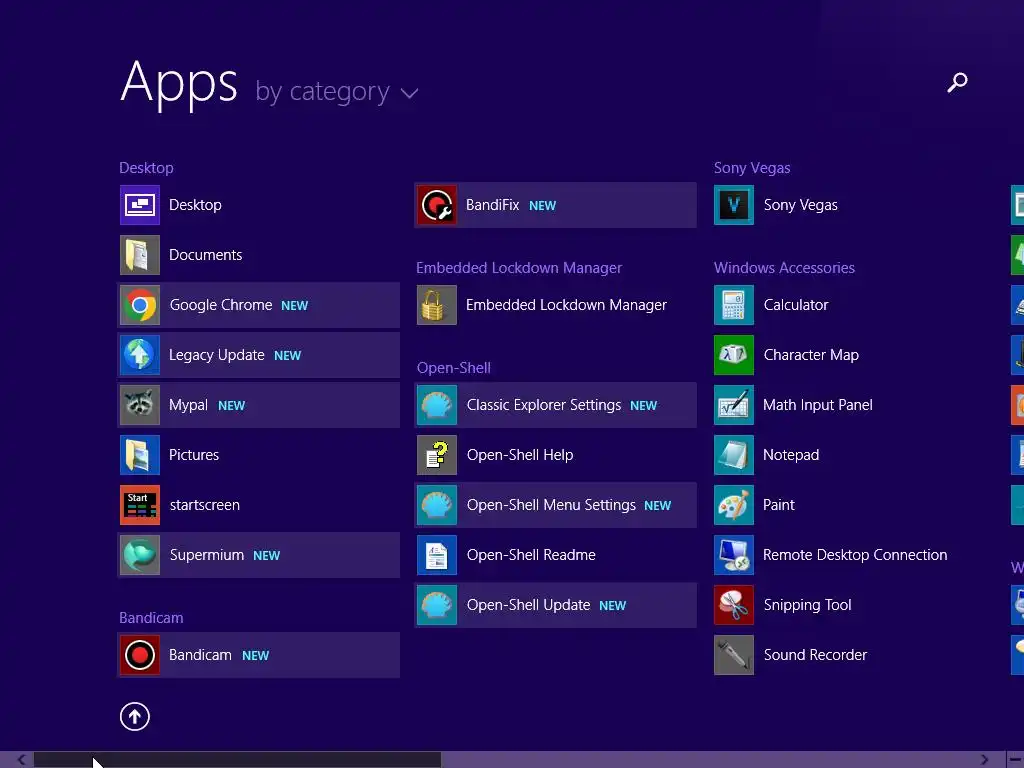Screen dimensions: 1024x768
Task: Select the Desktop category header
Action: [x=146, y=168]
